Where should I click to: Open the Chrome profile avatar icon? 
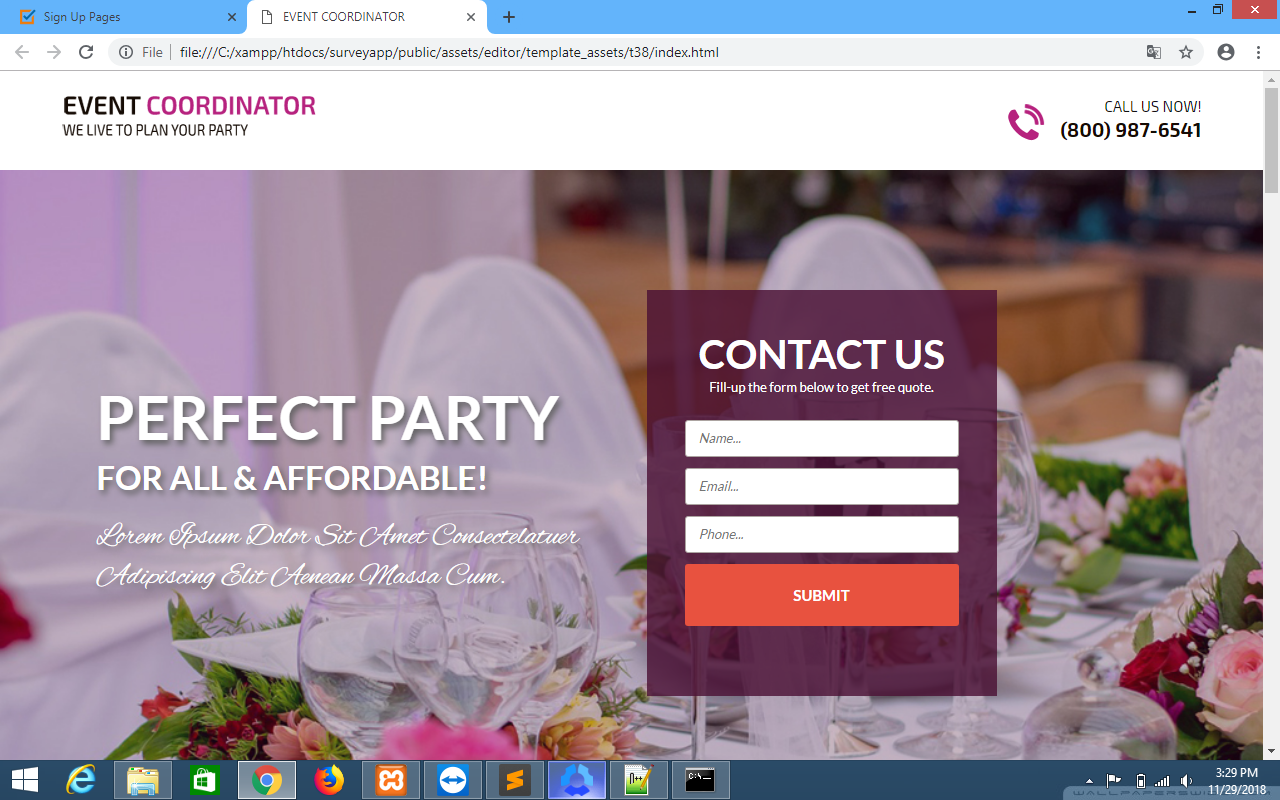click(1226, 52)
